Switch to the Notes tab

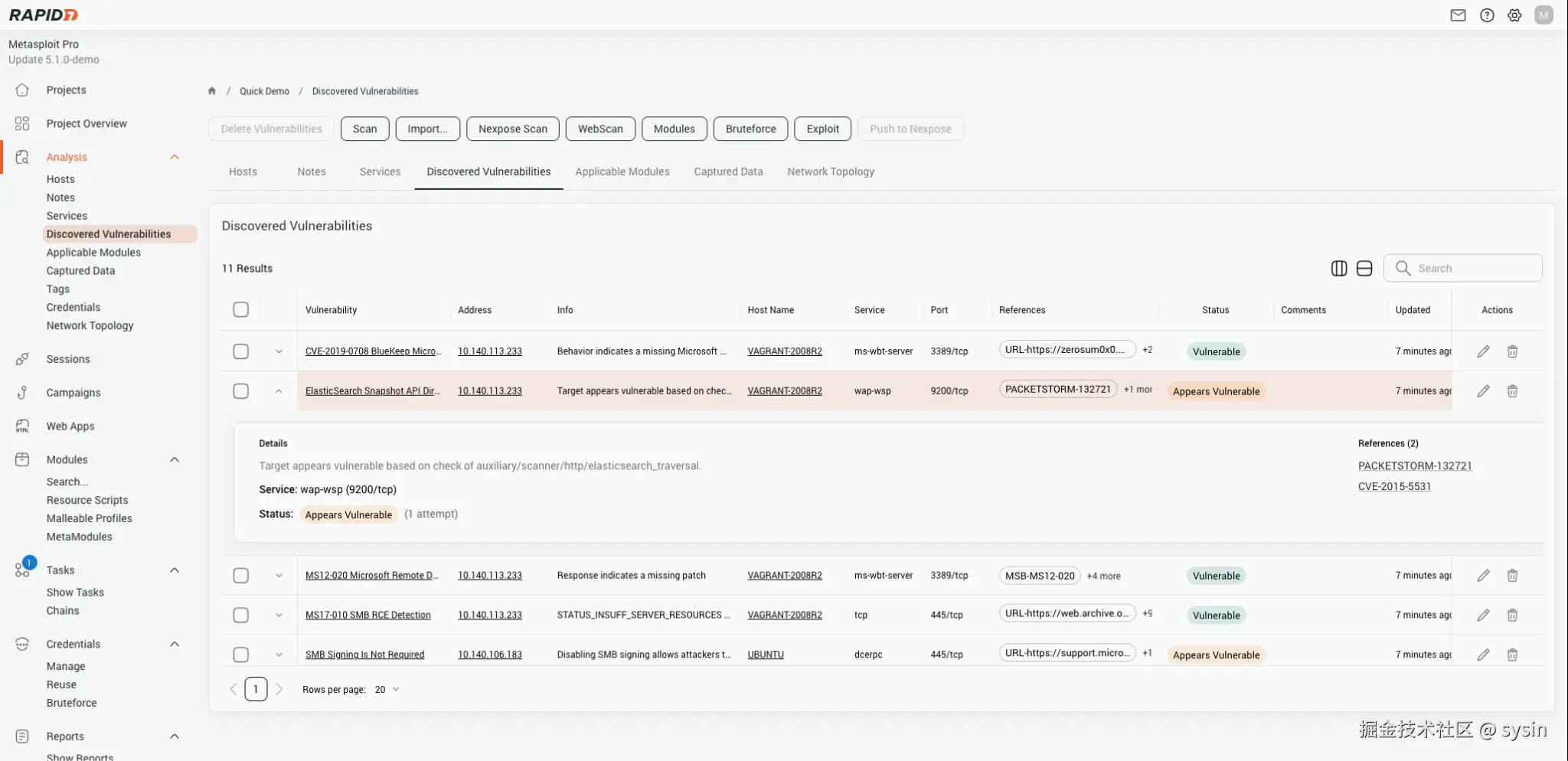[312, 171]
